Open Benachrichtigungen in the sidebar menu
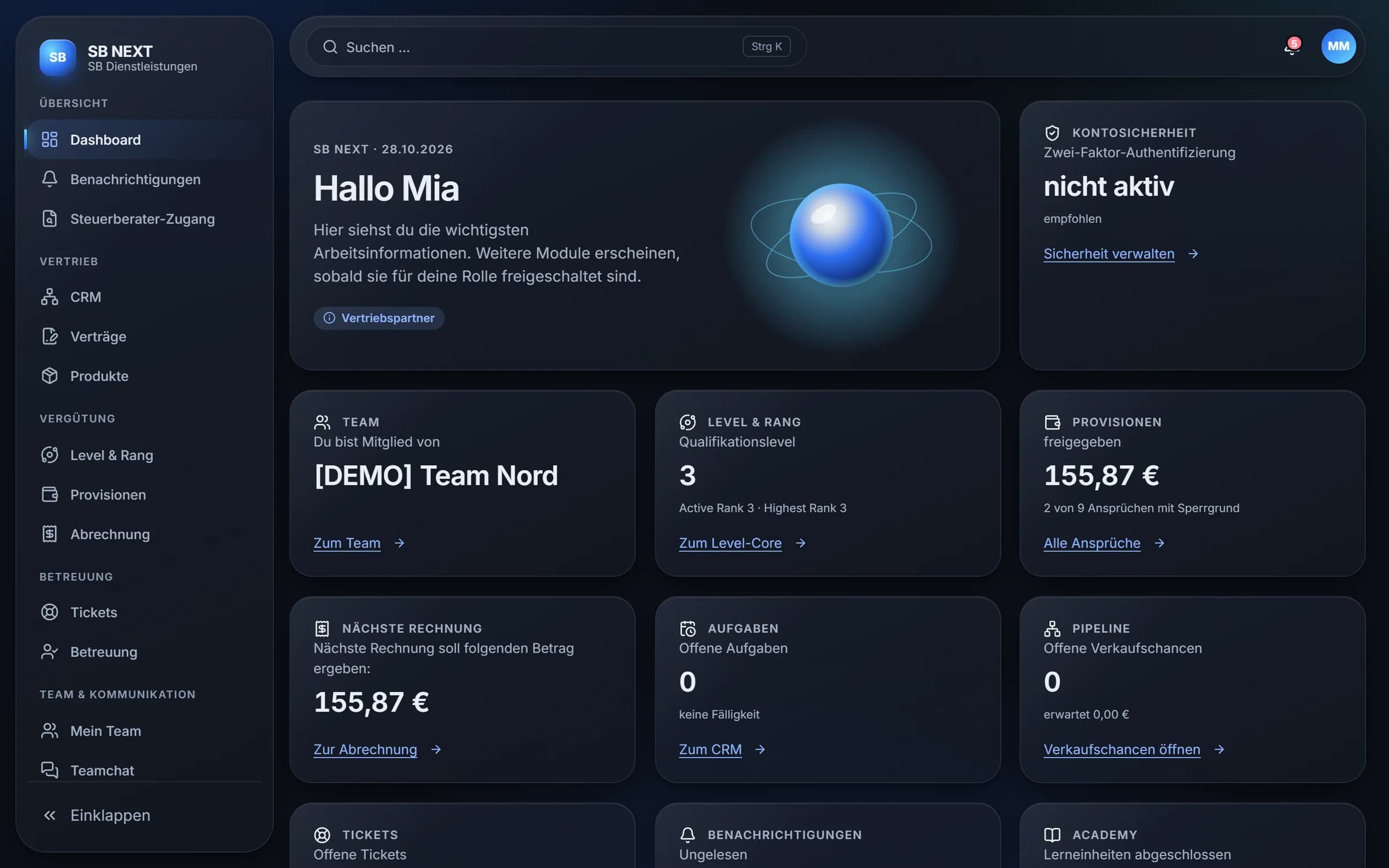 point(145,179)
